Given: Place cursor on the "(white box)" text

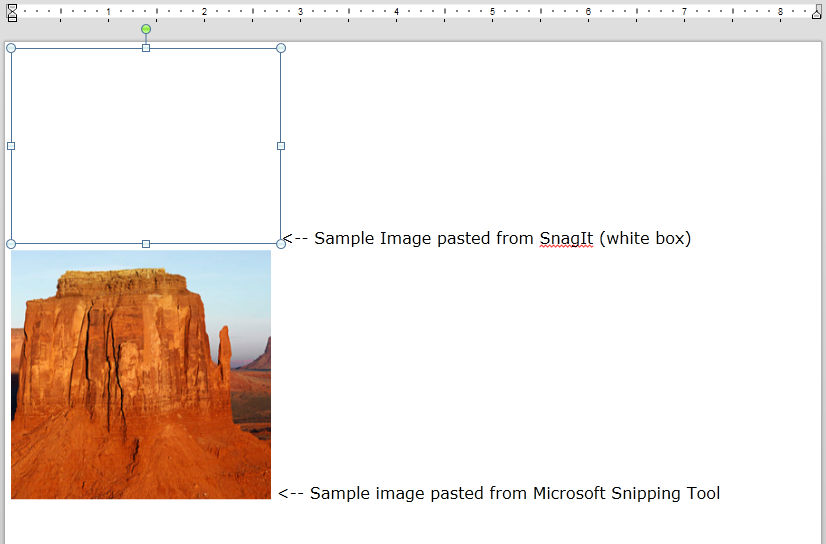Looking at the screenshot, I should click(x=645, y=238).
